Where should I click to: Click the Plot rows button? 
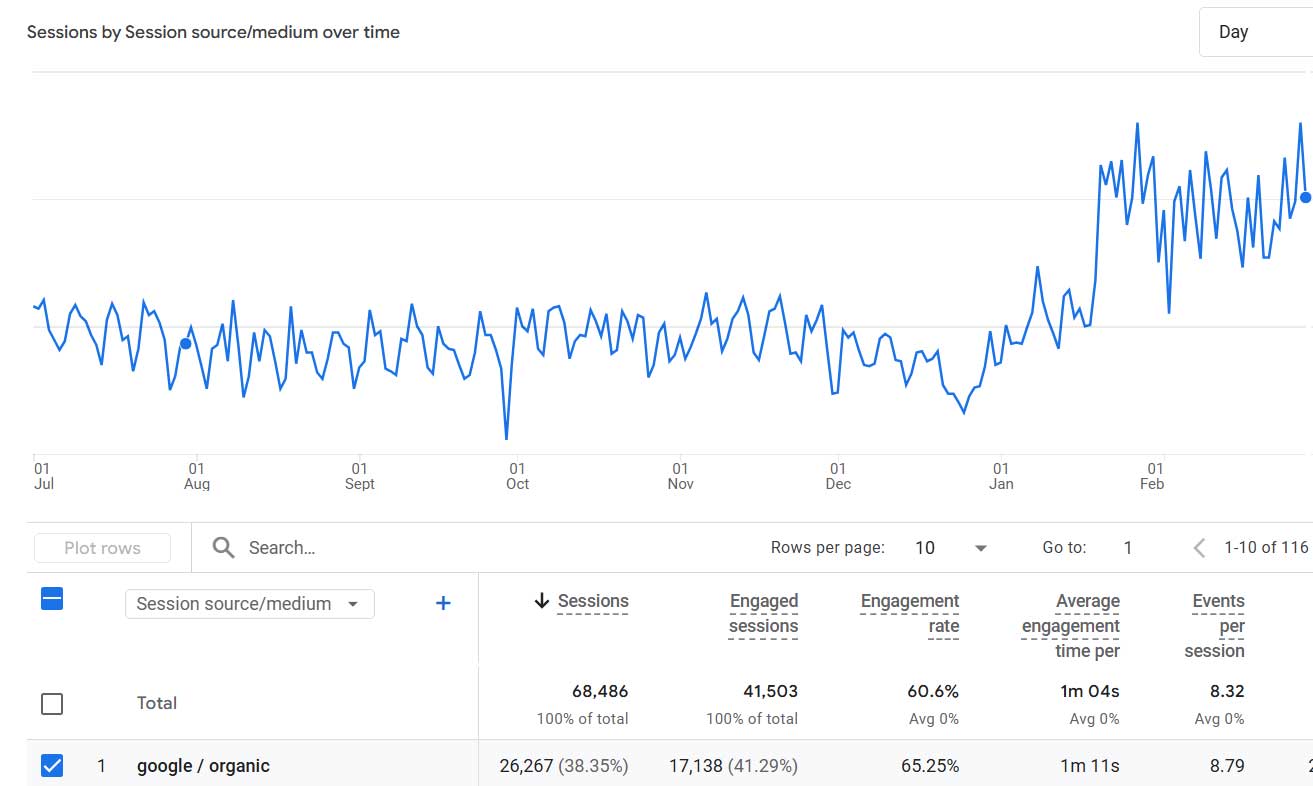click(x=102, y=548)
